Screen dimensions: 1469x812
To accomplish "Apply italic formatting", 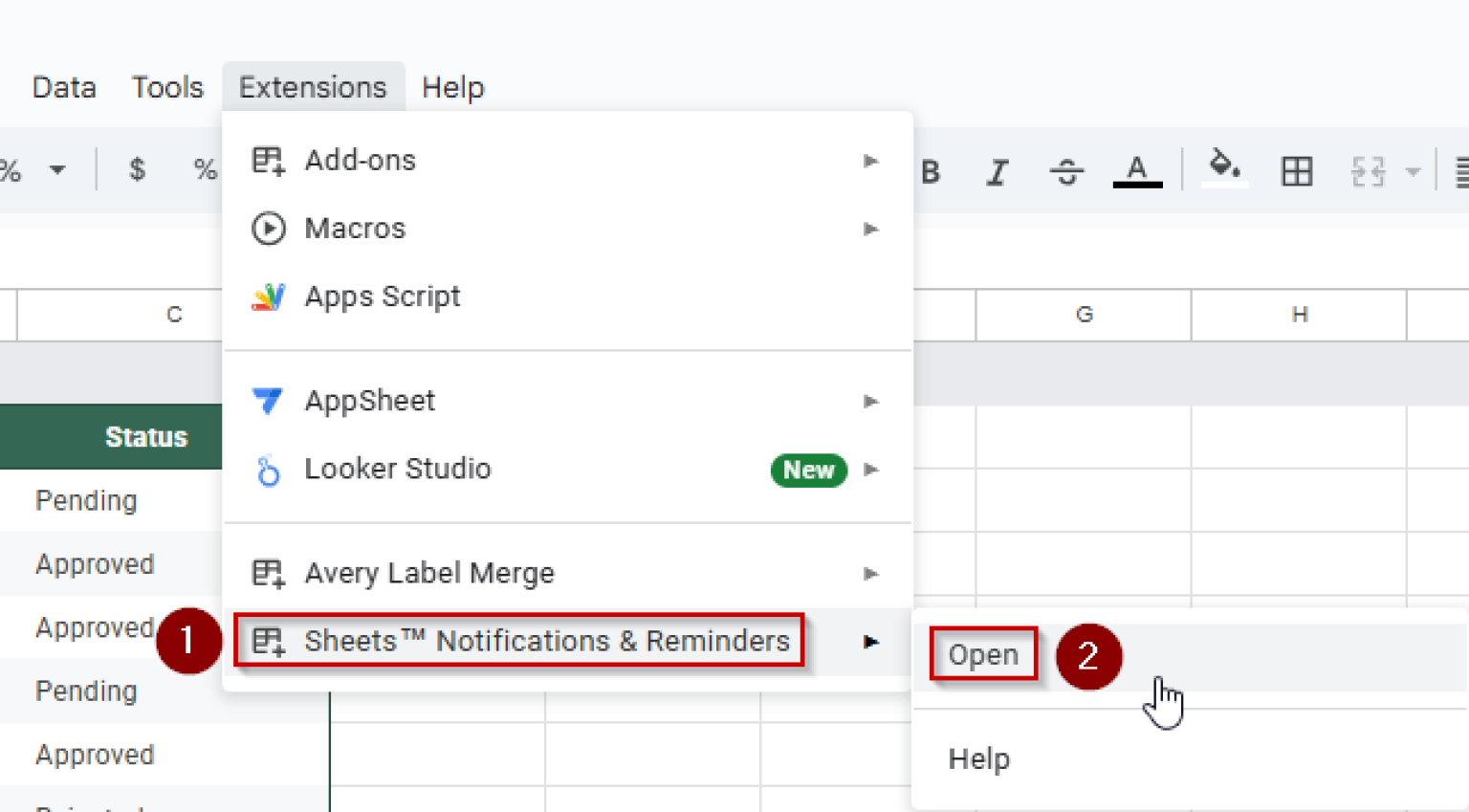I will 998,171.
